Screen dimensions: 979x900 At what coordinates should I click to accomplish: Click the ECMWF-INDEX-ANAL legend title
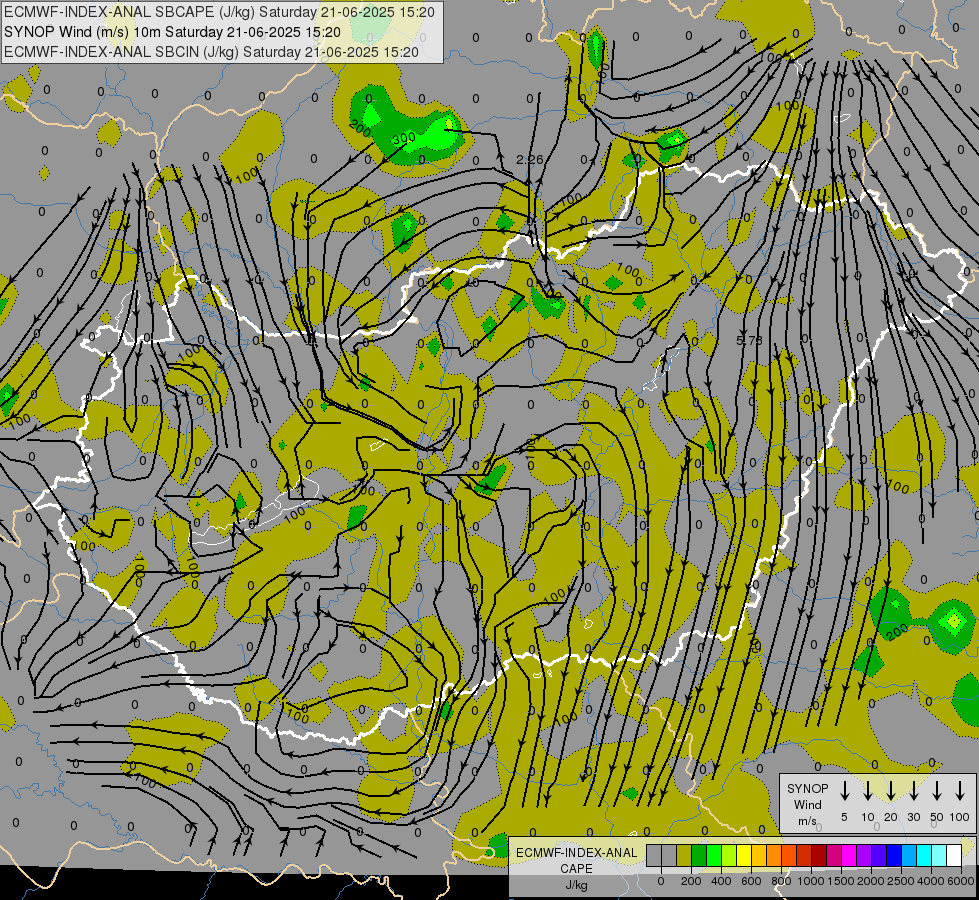point(576,853)
